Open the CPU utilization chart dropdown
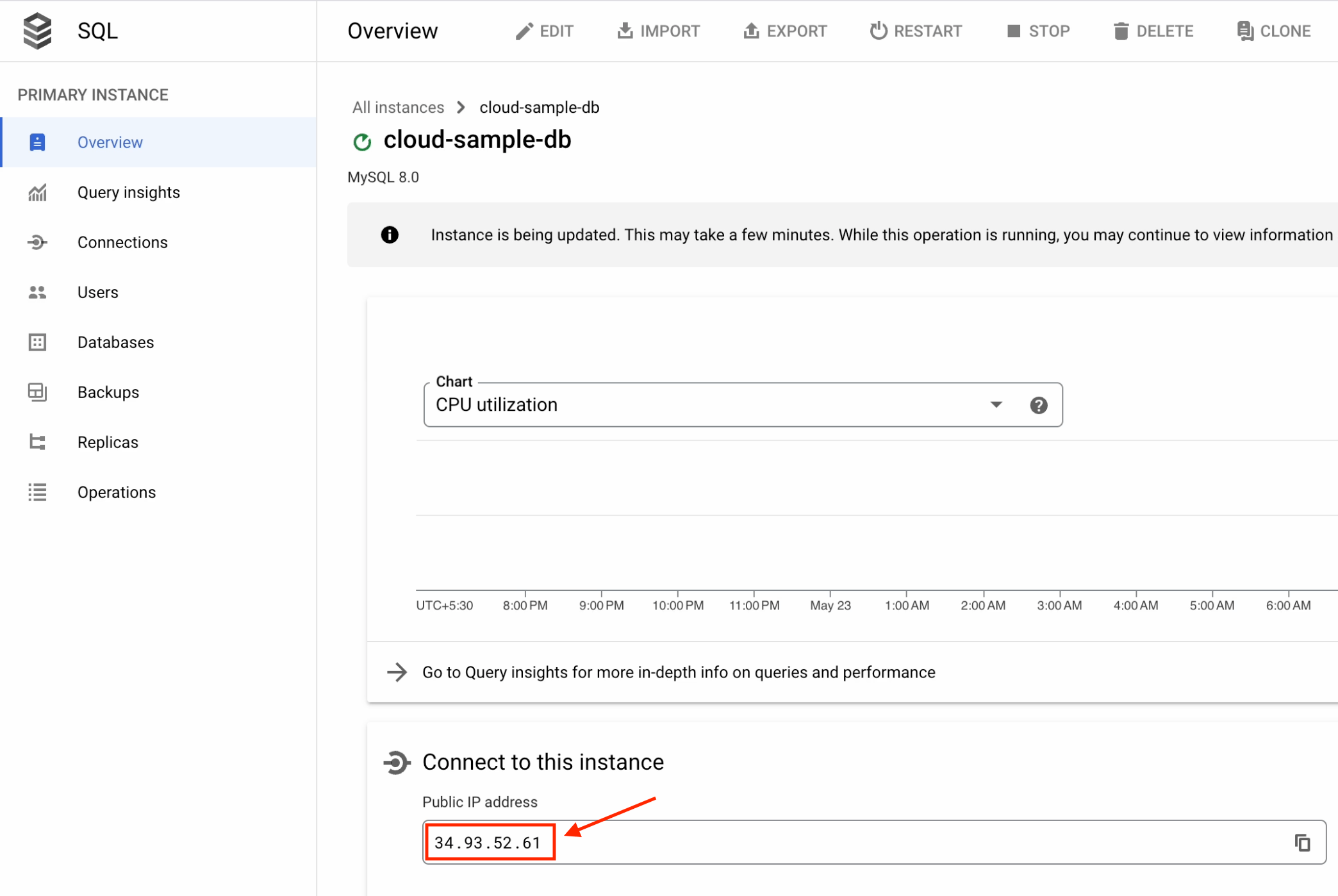Image resolution: width=1338 pixels, height=896 pixels. (x=705, y=405)
